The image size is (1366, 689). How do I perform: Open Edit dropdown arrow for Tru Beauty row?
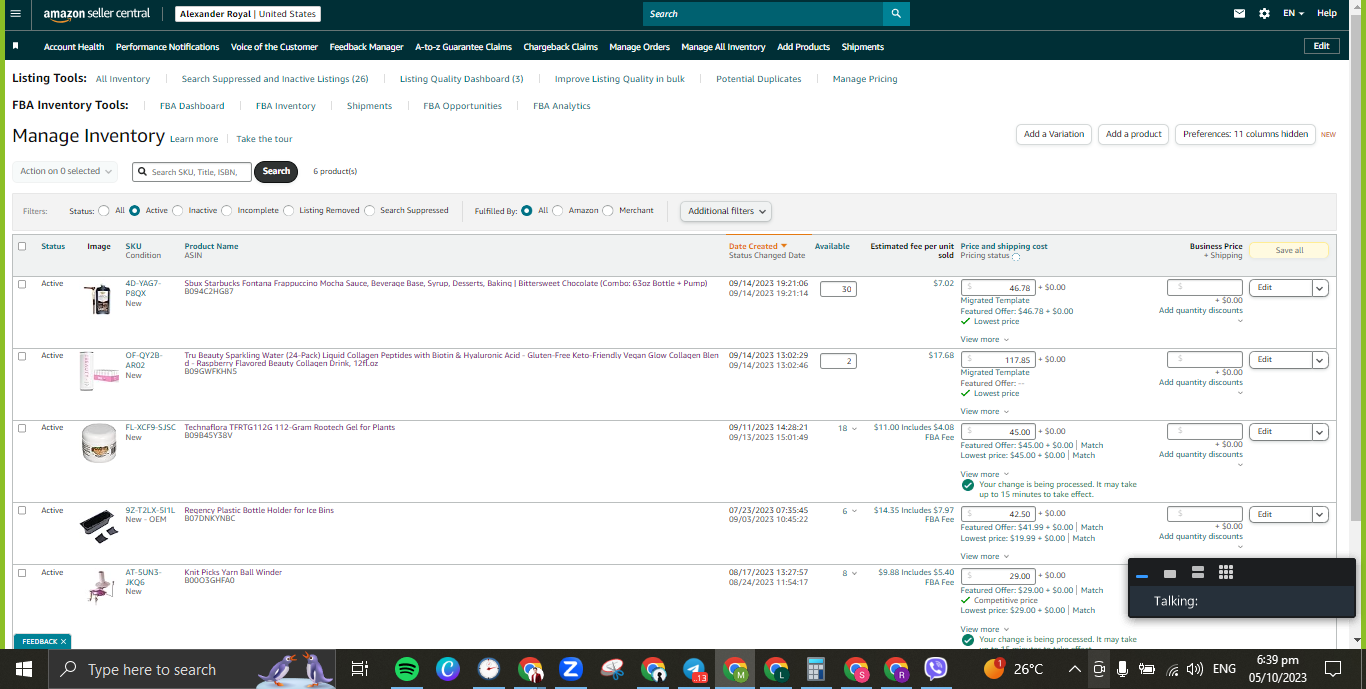[1320, 360]
